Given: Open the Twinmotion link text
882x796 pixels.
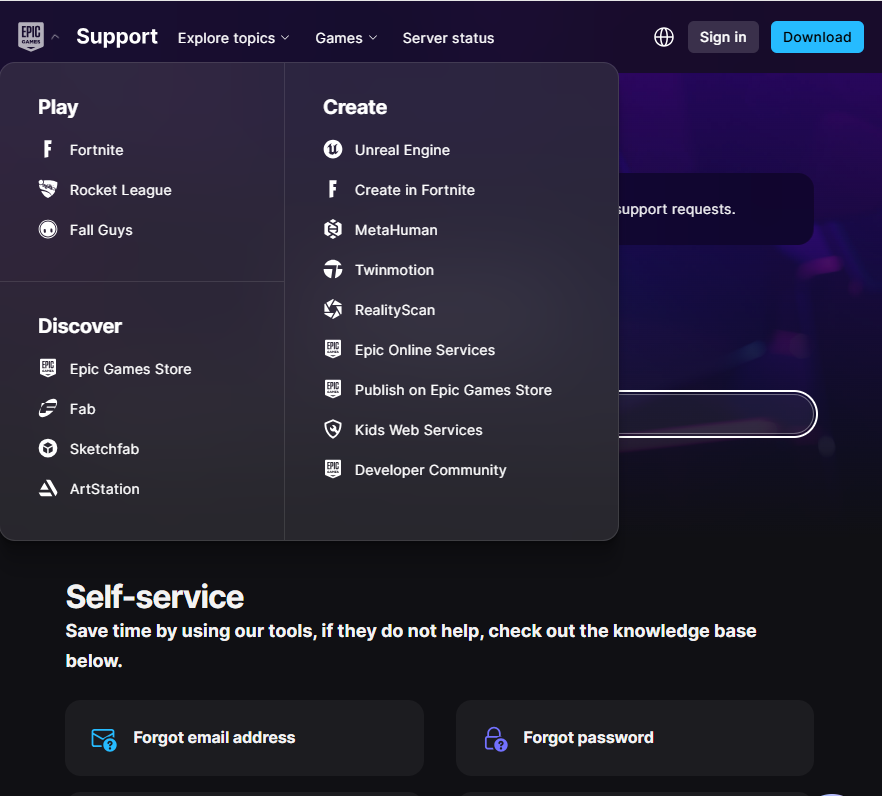Looking at the screenshot, I should point(394,270).
